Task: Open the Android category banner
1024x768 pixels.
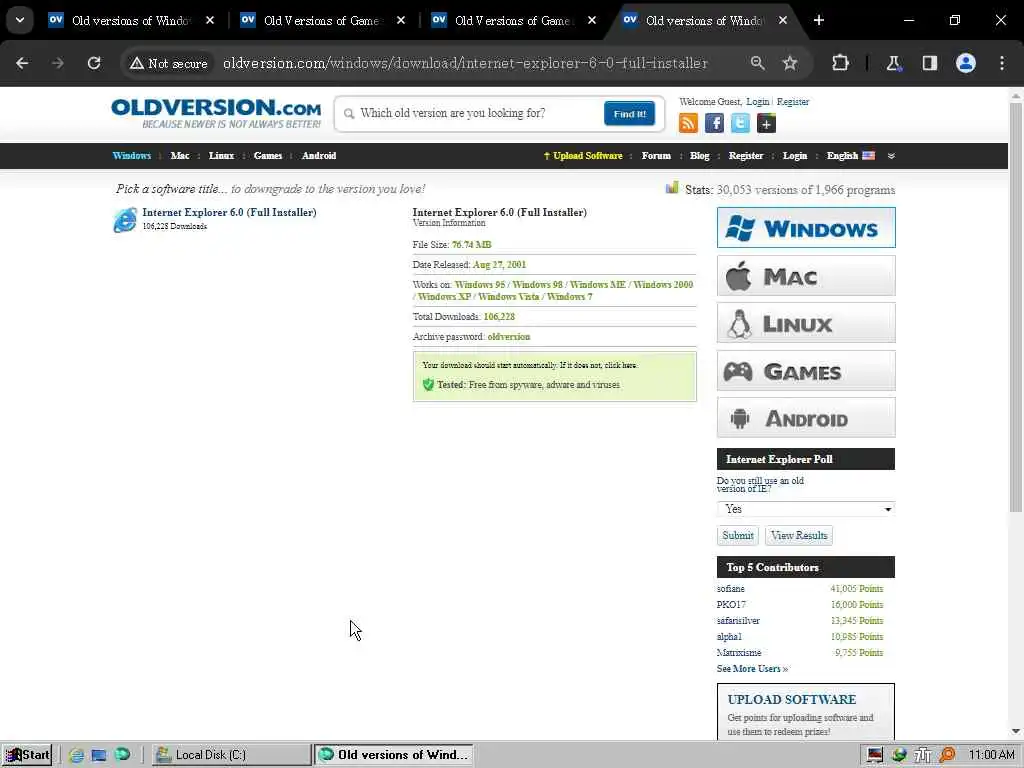Action: point(806,418)
